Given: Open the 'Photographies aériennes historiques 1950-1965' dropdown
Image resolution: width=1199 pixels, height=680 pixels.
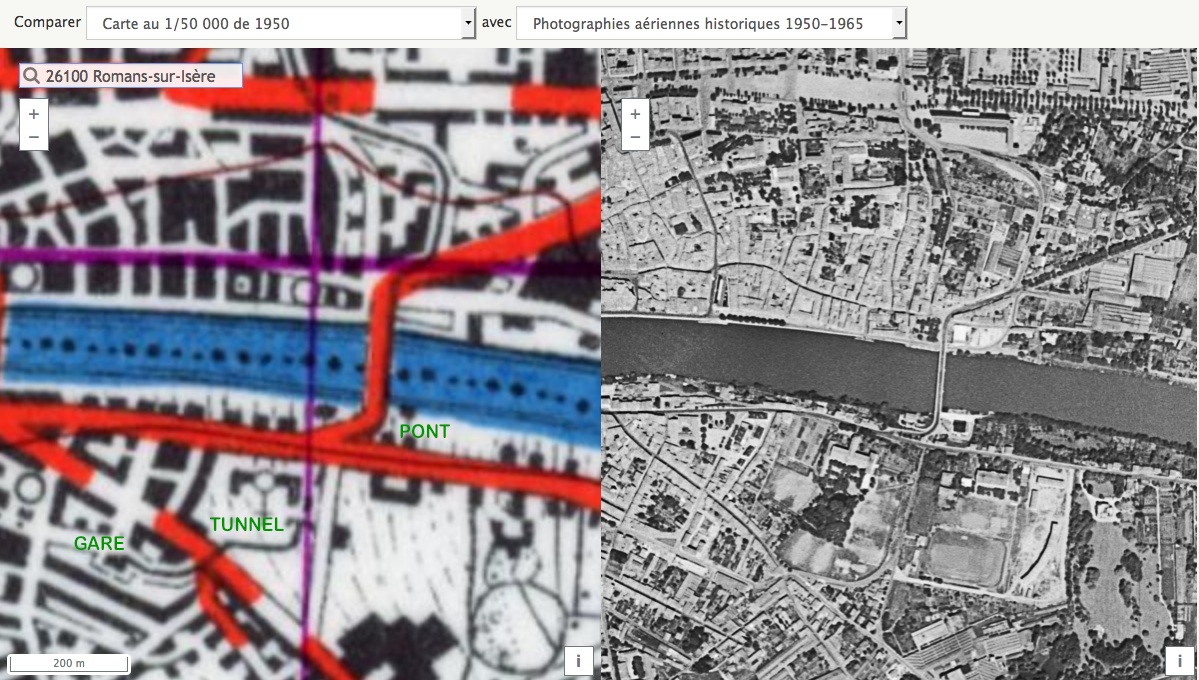Looking at the screenshot, I should coord(711,23).
